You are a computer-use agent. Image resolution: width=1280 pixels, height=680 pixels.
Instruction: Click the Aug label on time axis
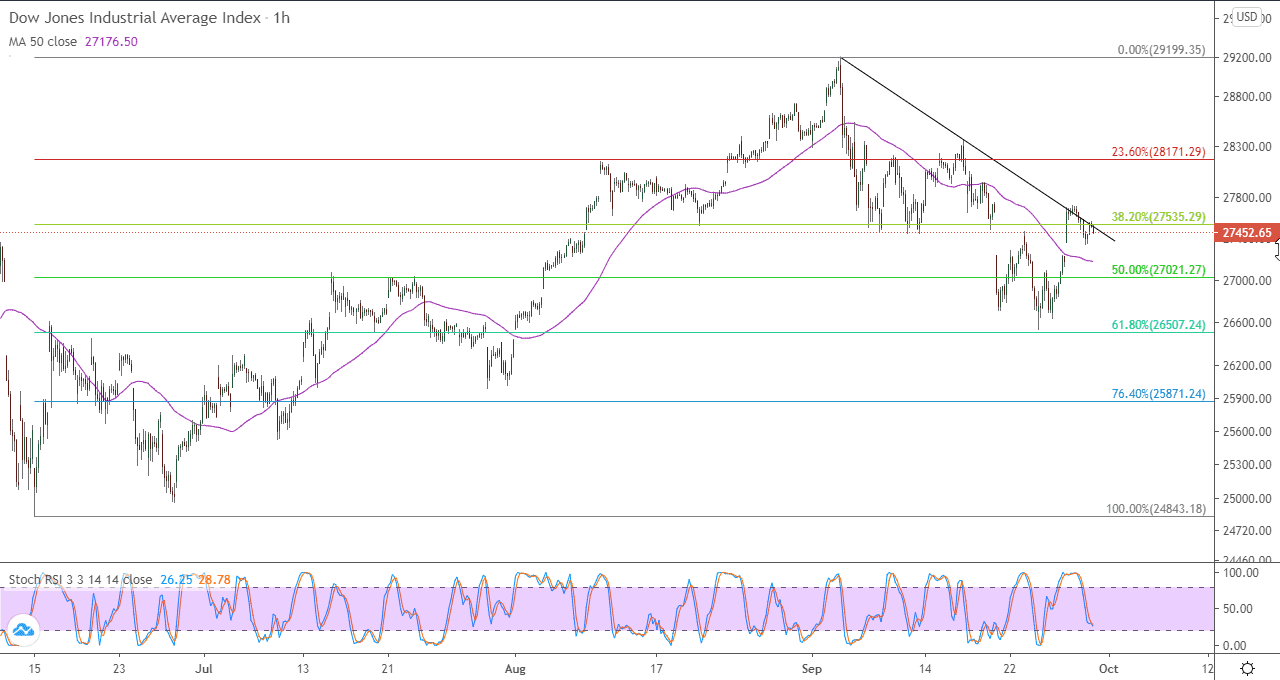pyautogui.click(x=515, y=667)
